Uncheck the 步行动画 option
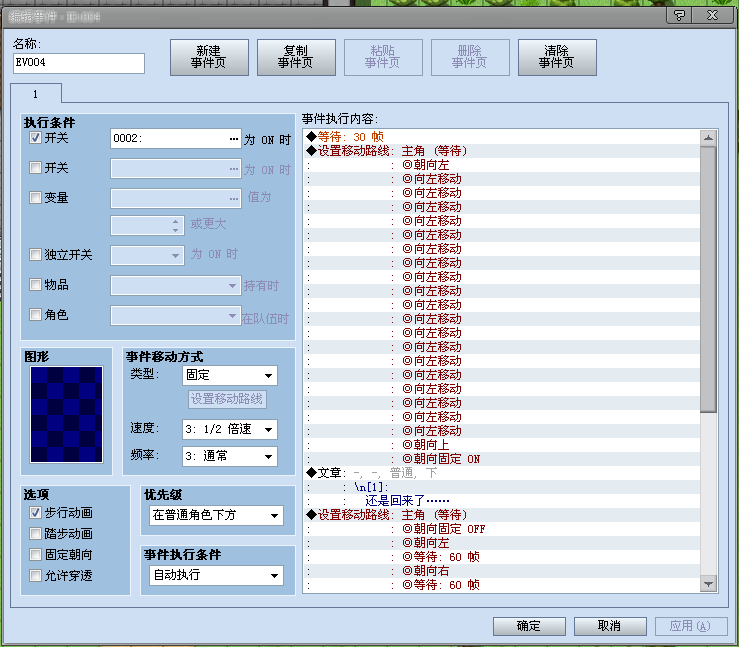Image resolution: width=739 pixels, height=647 pixels. pos(35,513)
